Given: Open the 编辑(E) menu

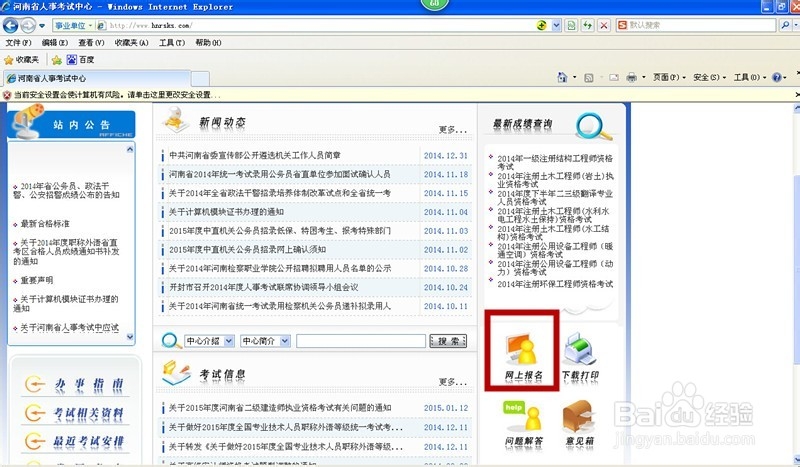Looking at the screenshot, I should (55, 43).
